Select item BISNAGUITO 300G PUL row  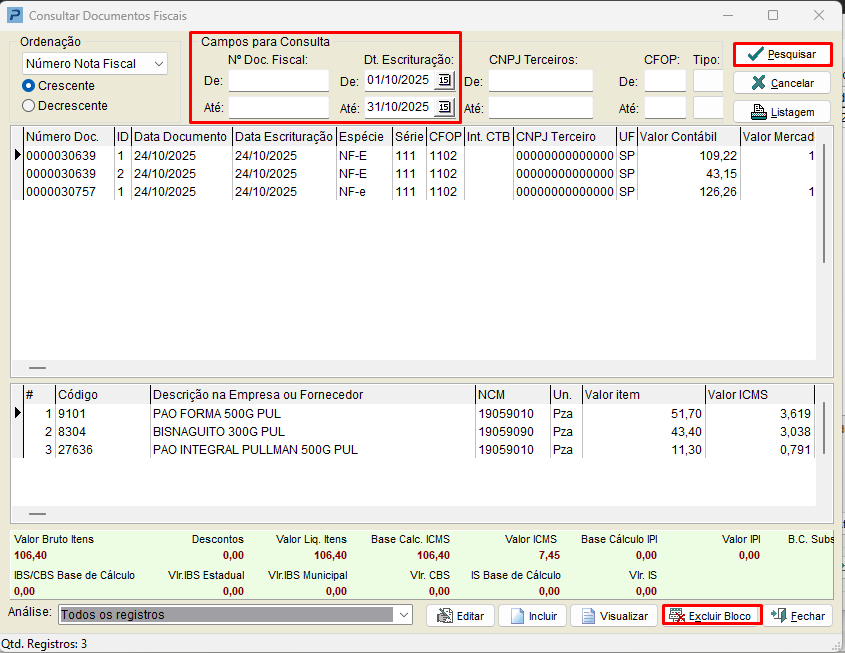[218, 431]
